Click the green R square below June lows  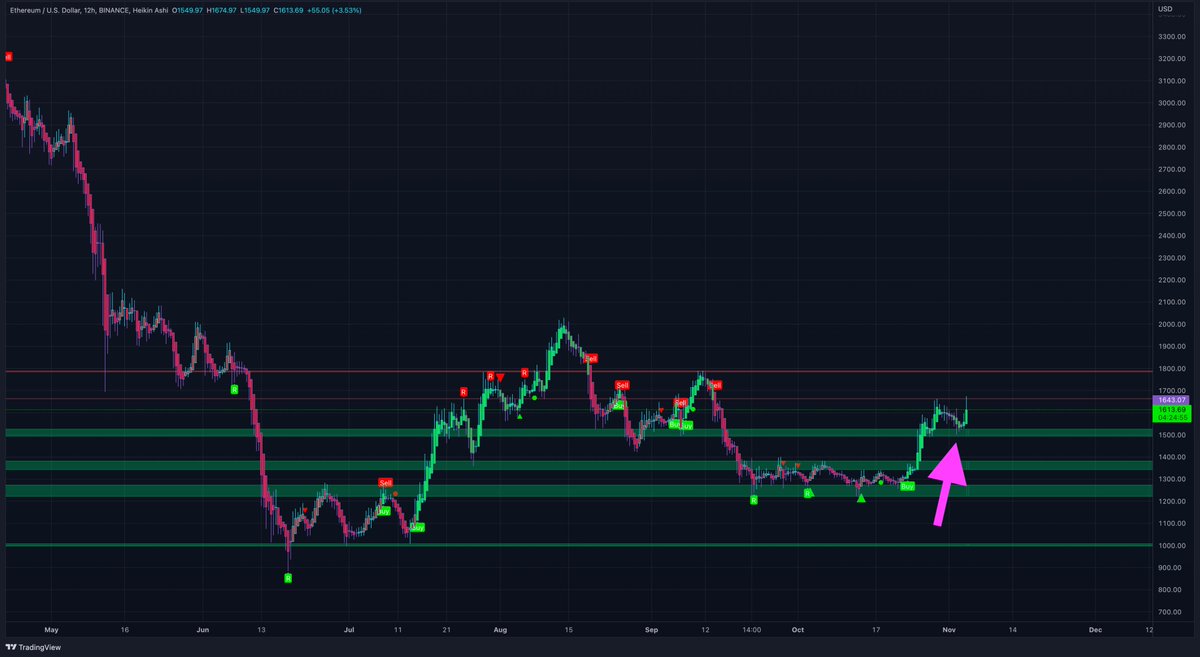click(x=287, y=577)
